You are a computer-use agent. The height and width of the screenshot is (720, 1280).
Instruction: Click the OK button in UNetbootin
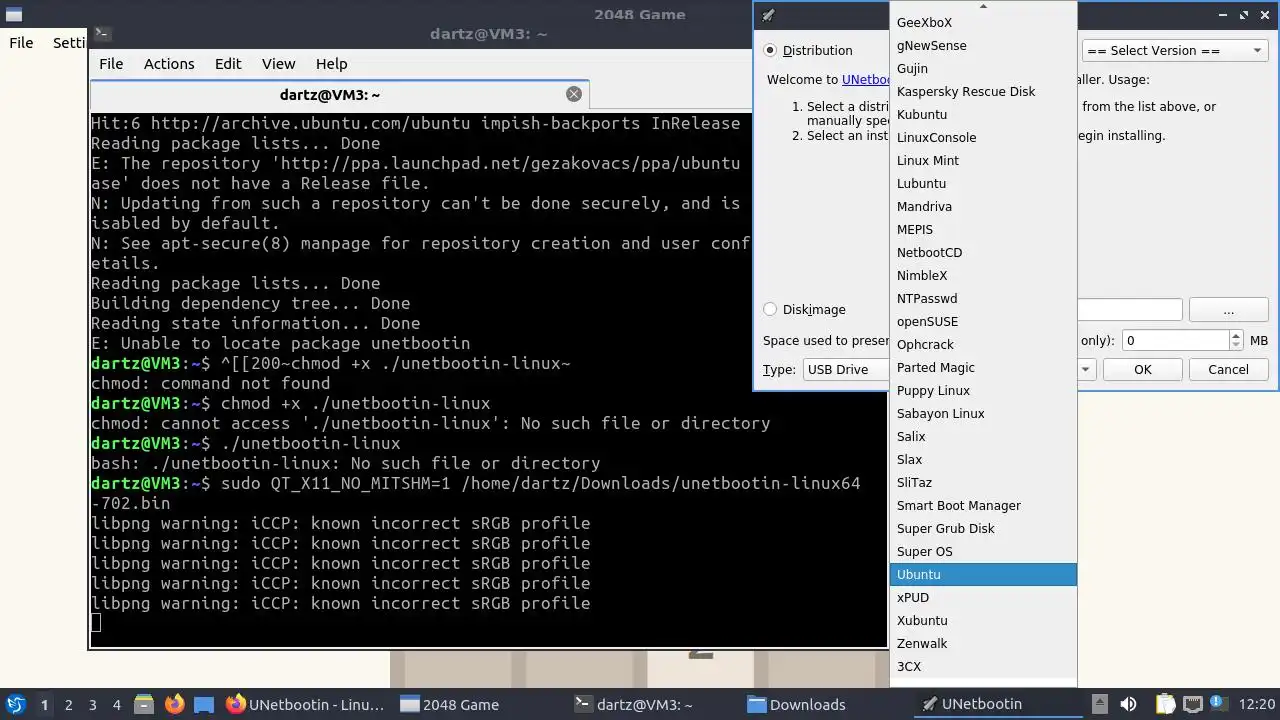(1143, 369)
